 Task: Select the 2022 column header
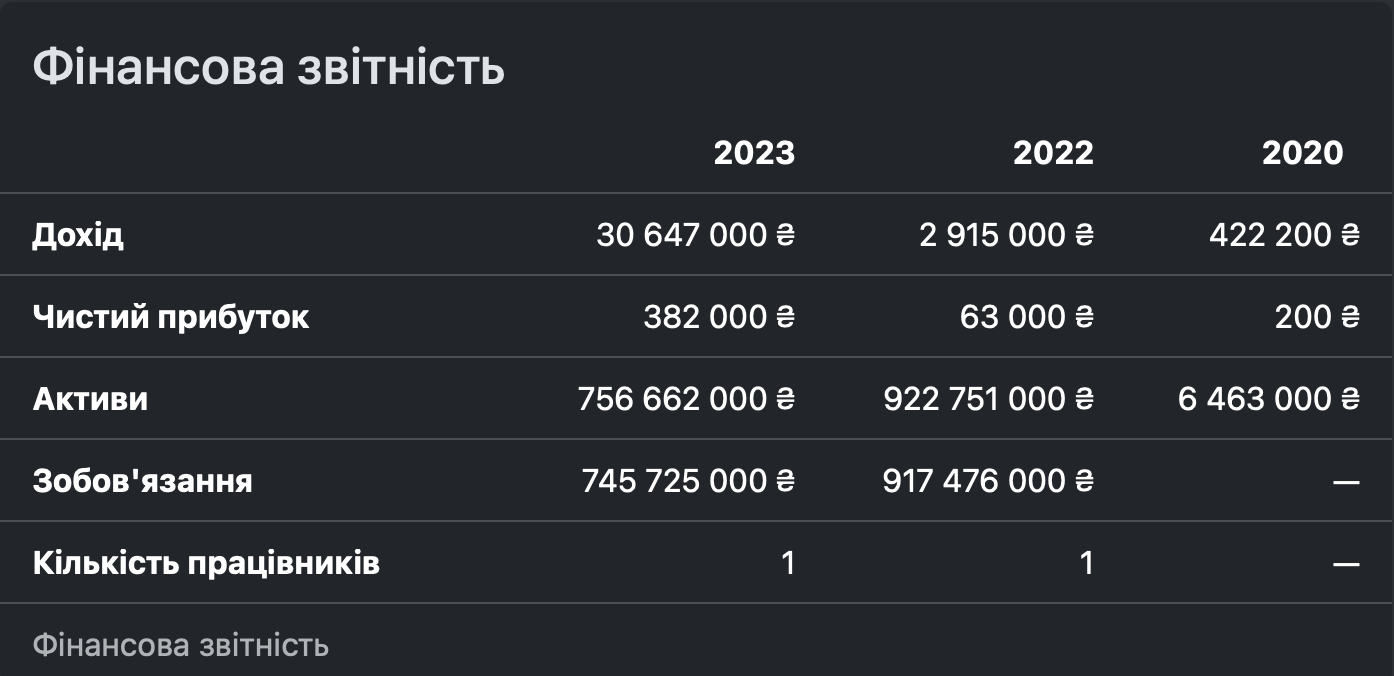1053,153
